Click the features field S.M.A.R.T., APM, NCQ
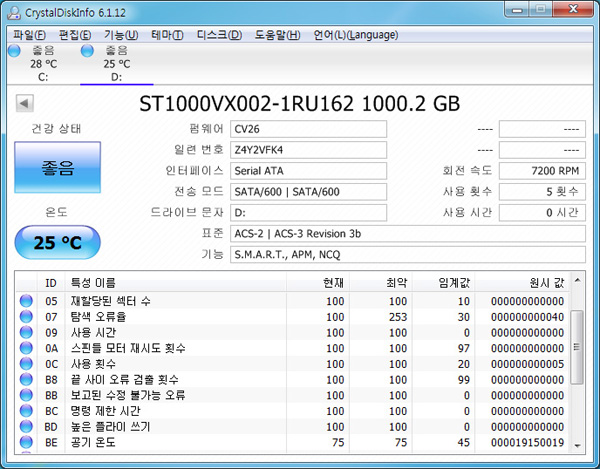This screenshot has width=600, height=469. [408, 254]
